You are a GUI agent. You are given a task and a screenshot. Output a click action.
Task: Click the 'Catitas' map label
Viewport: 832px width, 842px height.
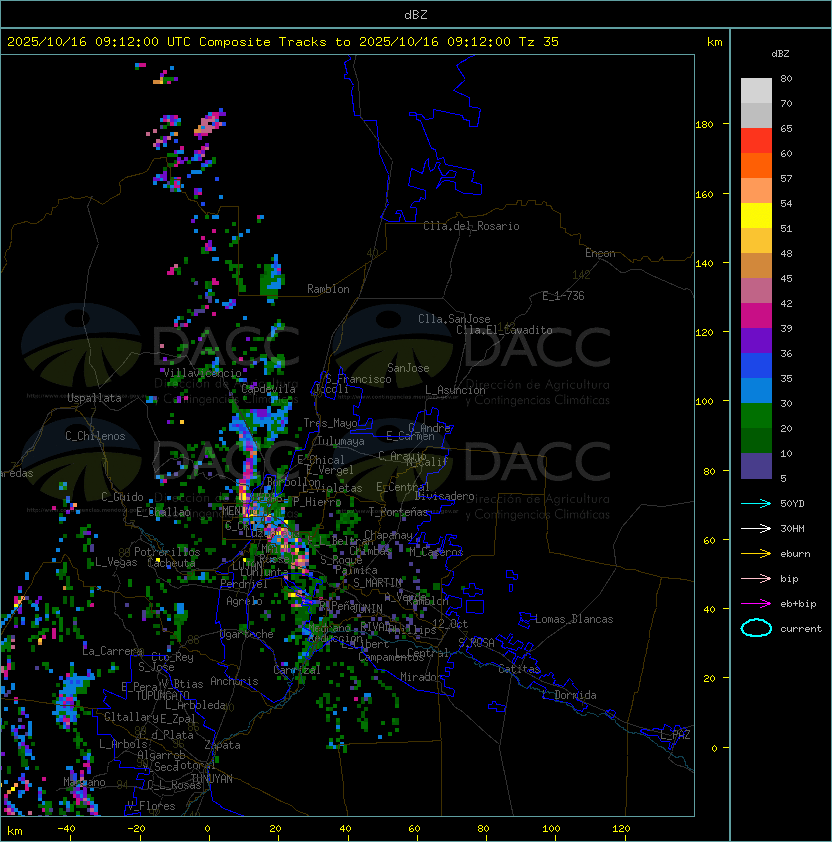519,669
